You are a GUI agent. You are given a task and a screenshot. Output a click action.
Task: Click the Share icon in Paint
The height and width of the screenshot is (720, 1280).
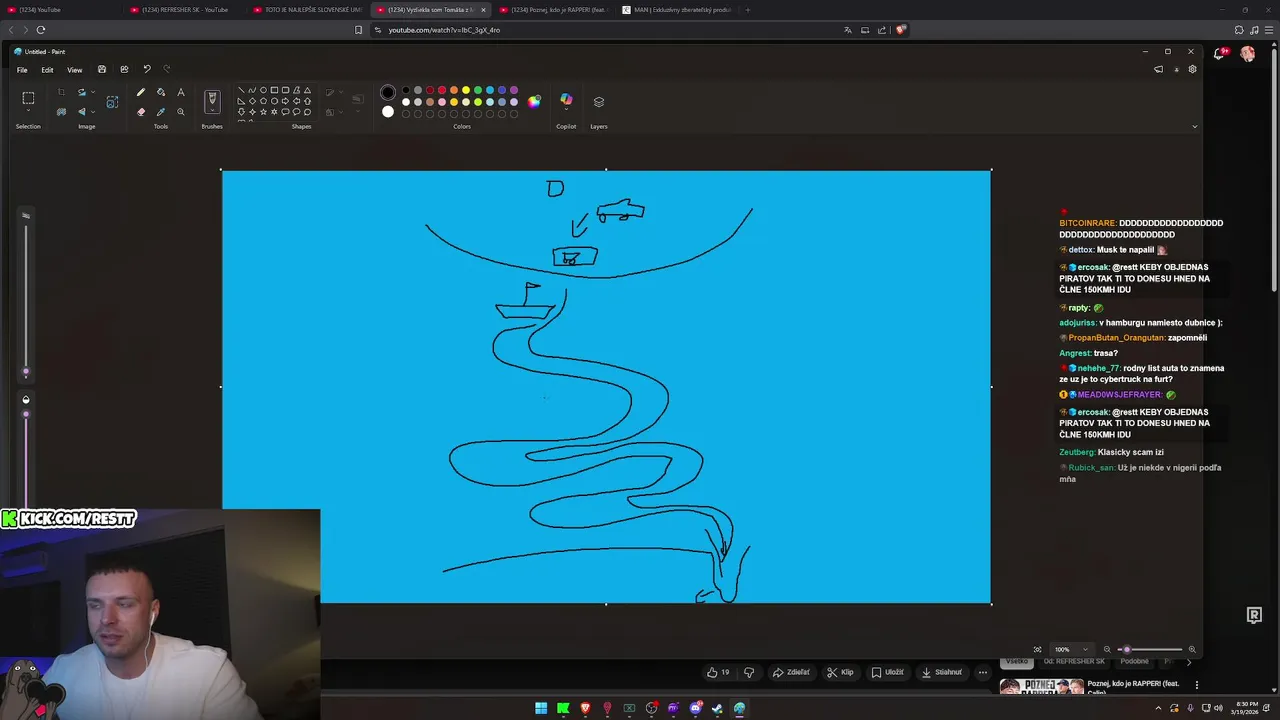point(124,70)
